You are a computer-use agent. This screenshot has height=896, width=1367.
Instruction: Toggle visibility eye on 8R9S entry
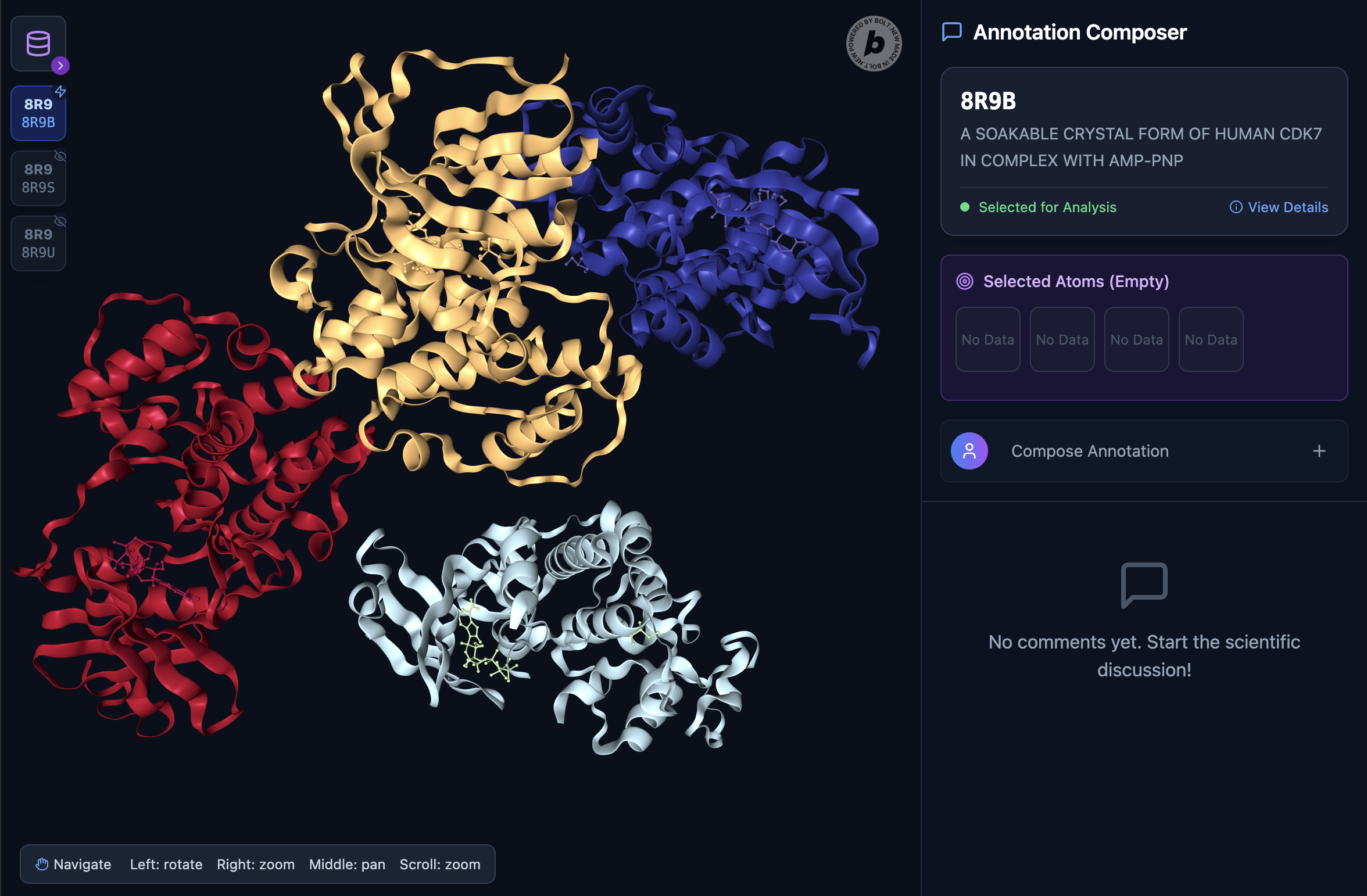(60, 156)
